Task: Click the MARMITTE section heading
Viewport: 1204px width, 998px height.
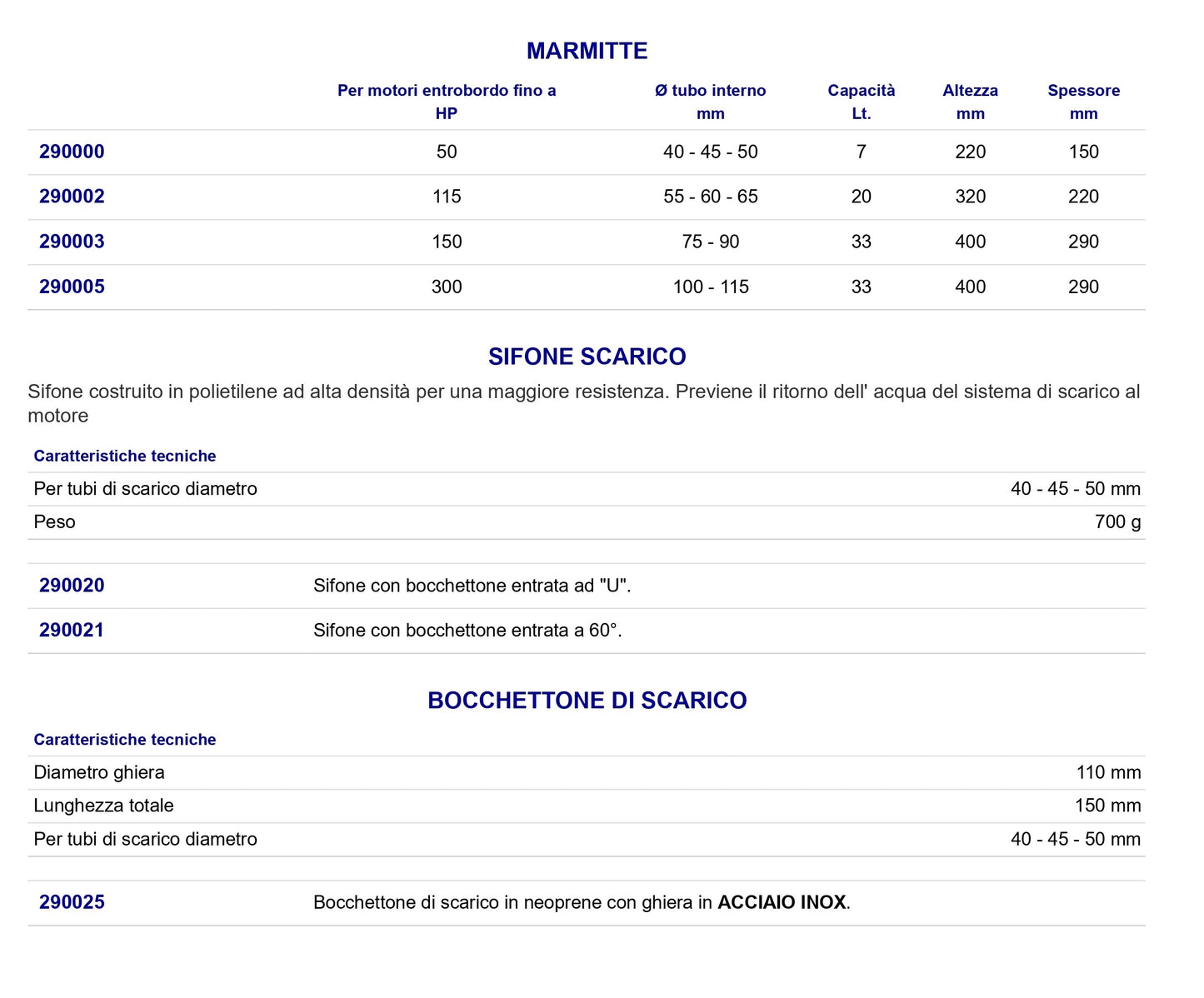Action: pos(587,51)
